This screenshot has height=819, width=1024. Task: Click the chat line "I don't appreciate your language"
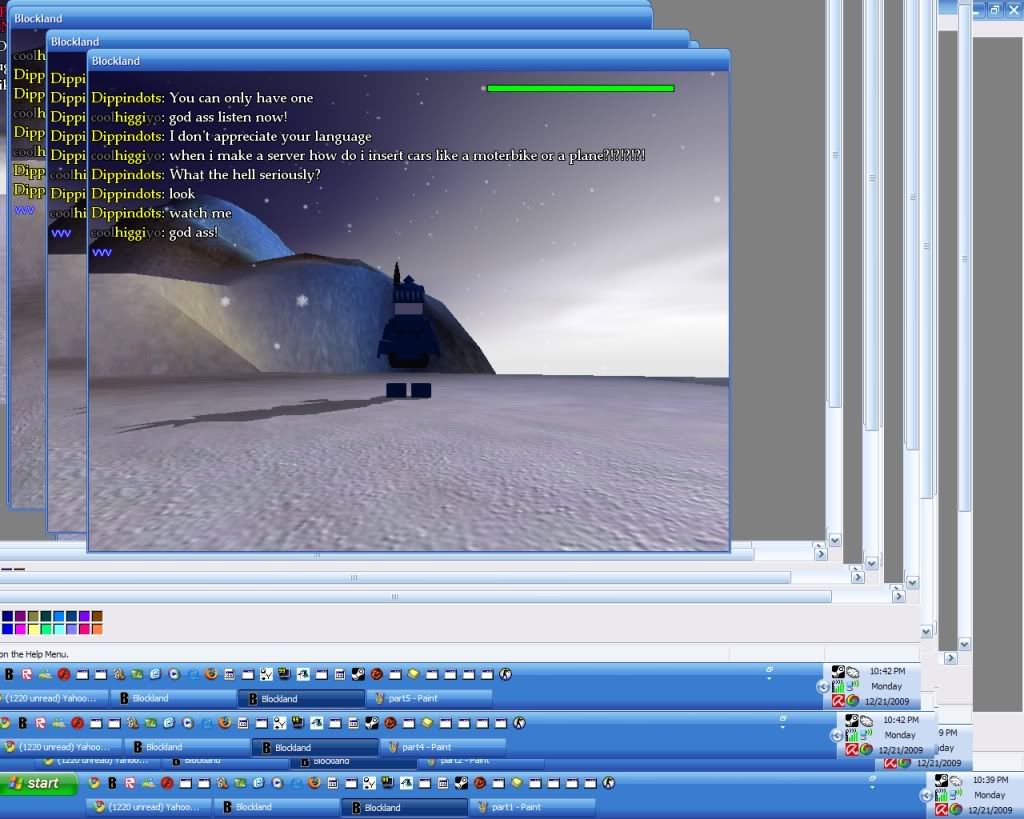(x=270, y=136)
